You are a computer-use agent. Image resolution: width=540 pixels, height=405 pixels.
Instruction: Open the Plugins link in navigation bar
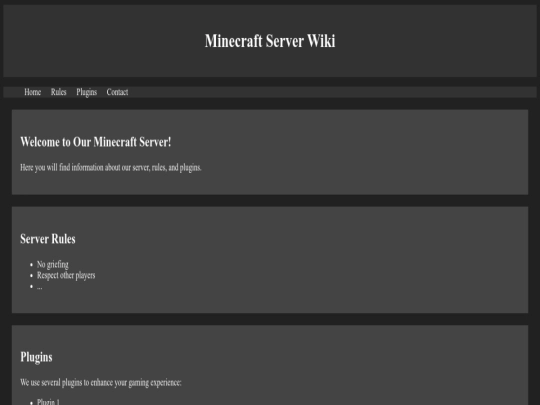pos(86,92)
